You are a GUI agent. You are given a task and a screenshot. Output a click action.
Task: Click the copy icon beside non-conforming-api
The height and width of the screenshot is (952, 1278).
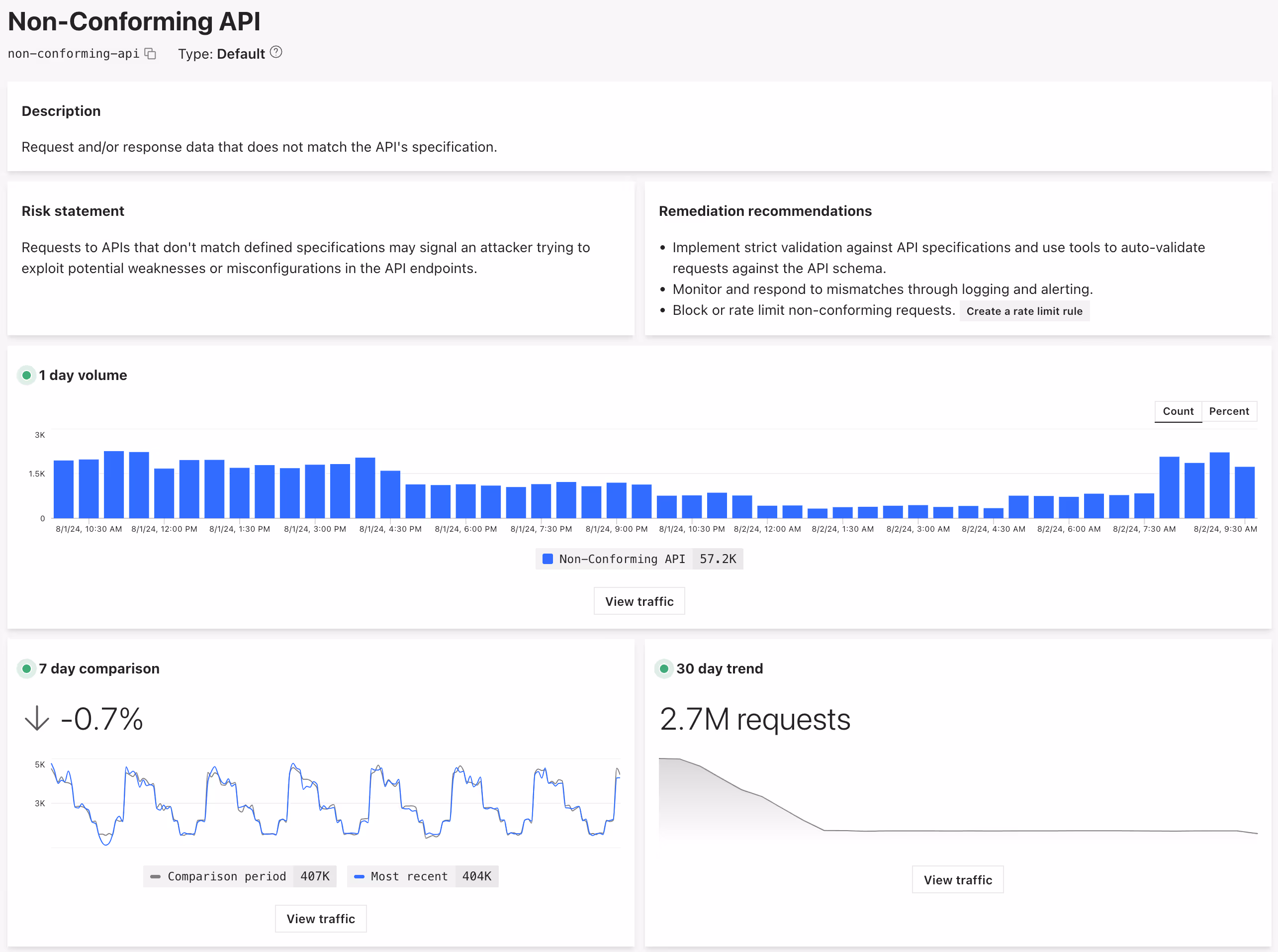150,54
